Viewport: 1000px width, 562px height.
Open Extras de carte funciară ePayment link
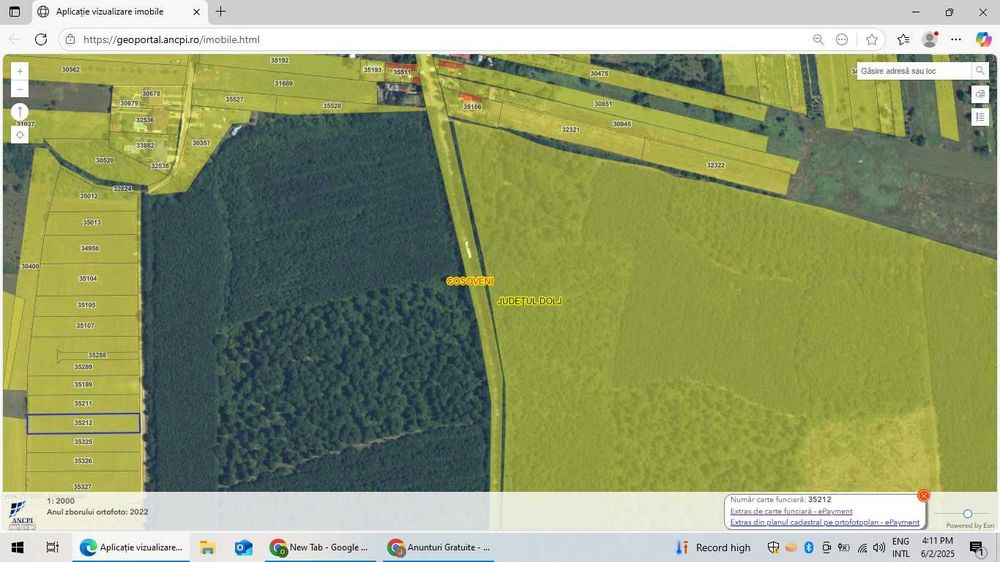click(791, 511)
